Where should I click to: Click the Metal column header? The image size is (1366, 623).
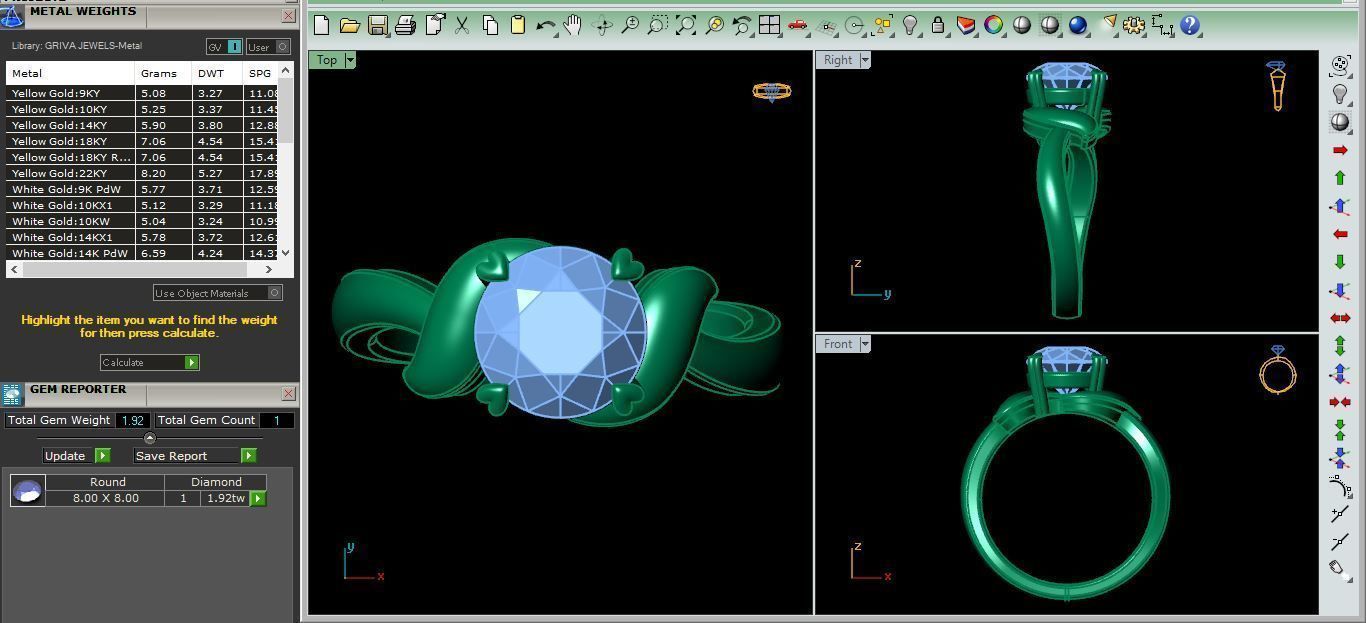[70, 73]
